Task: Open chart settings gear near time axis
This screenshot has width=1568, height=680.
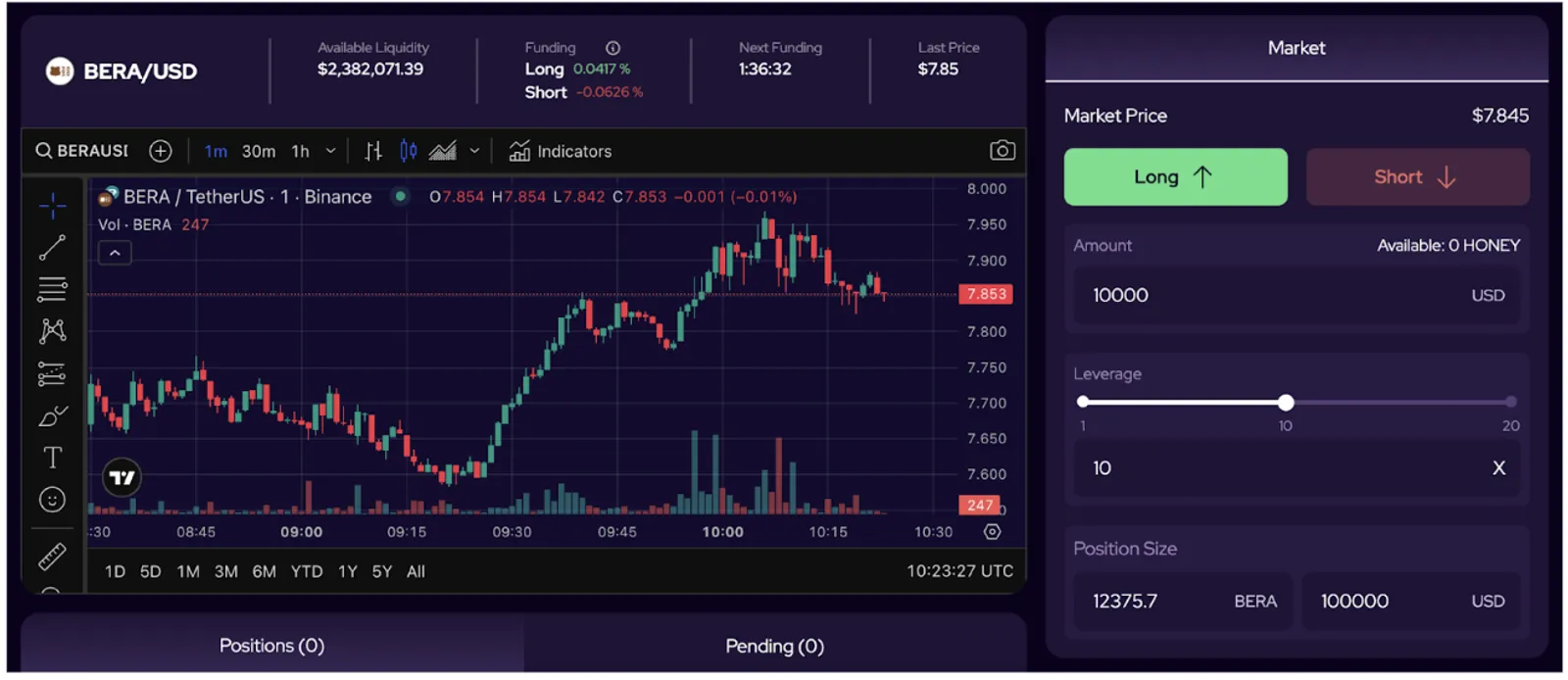Action: point(993,532)
